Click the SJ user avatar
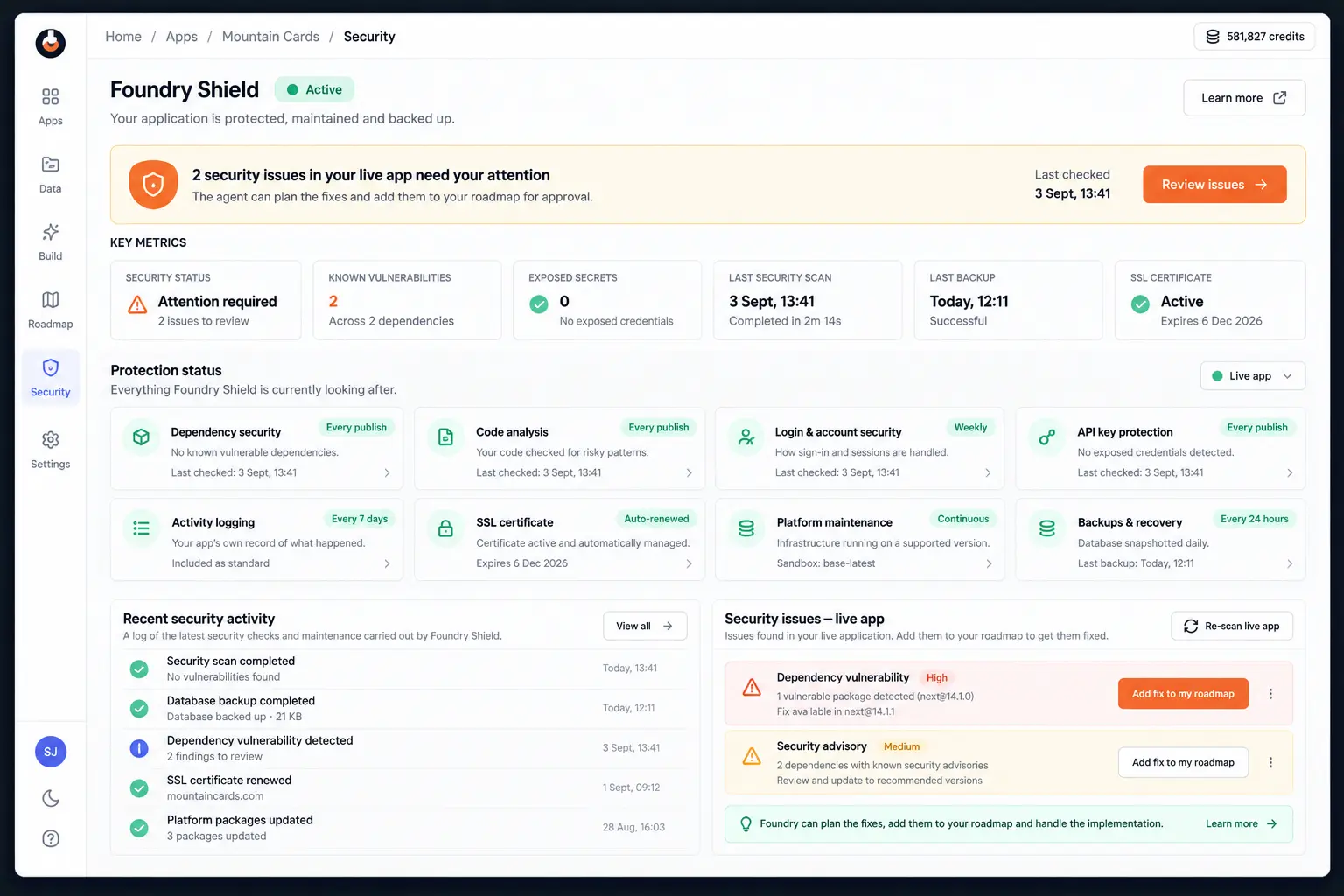1344x896 pixels. tap(51, 752)
